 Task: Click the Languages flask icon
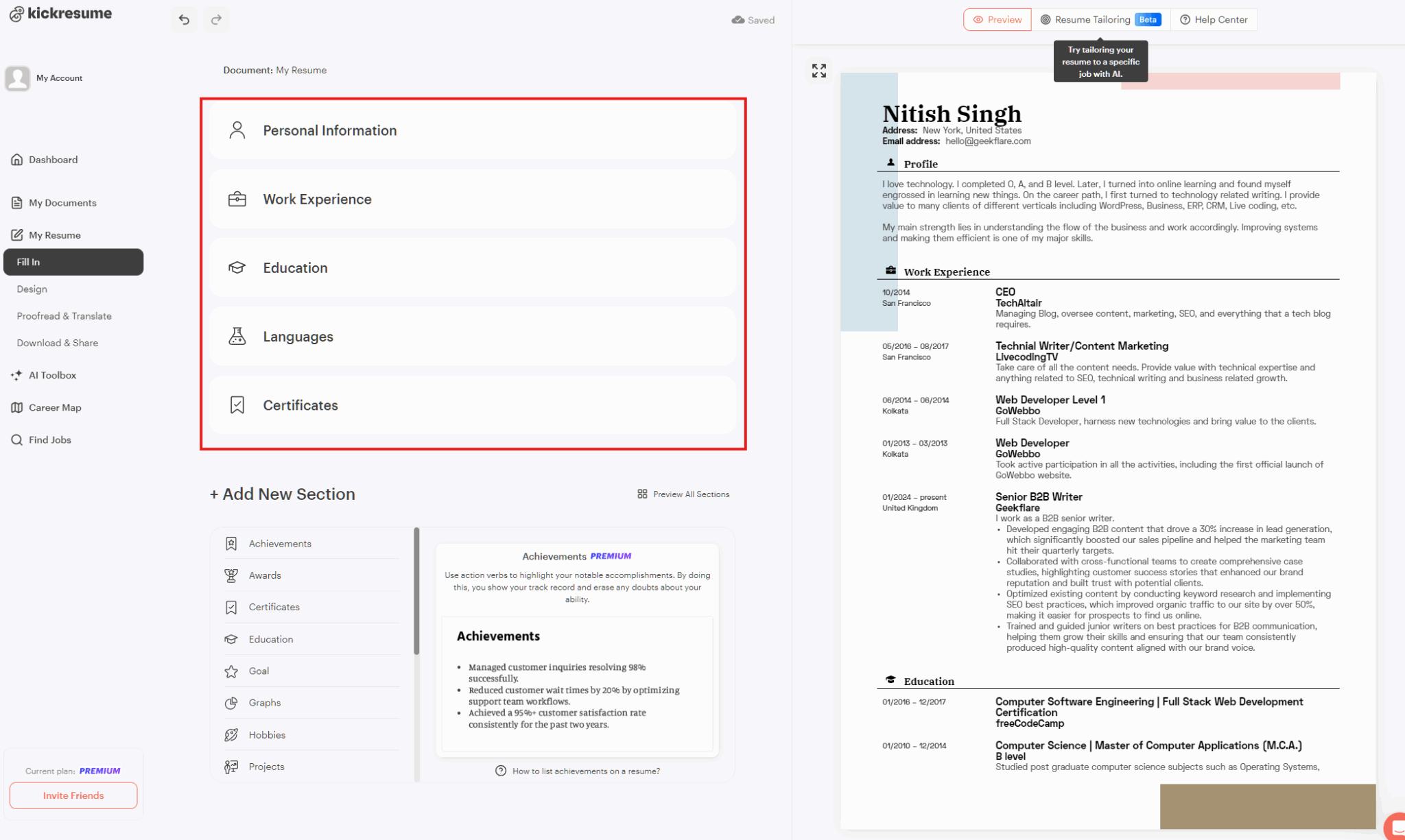click(x=237, y=336)
